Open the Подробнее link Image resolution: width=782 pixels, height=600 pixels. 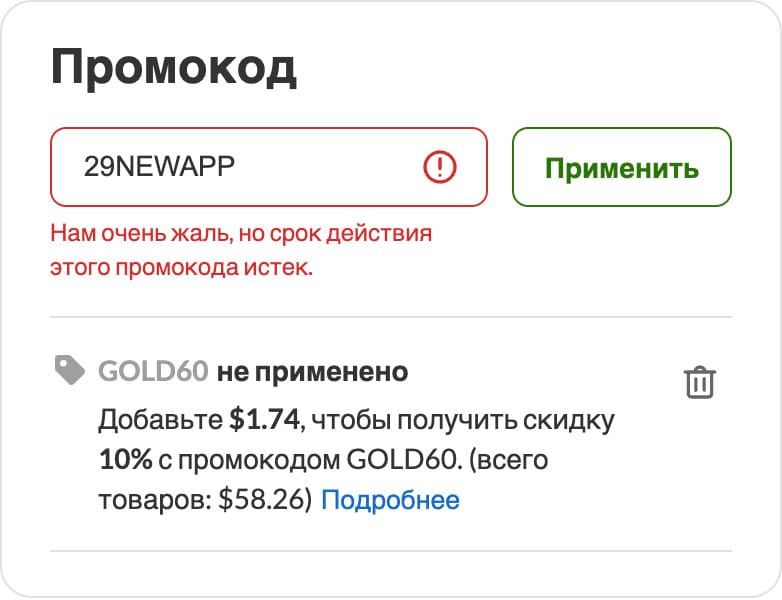390,499
